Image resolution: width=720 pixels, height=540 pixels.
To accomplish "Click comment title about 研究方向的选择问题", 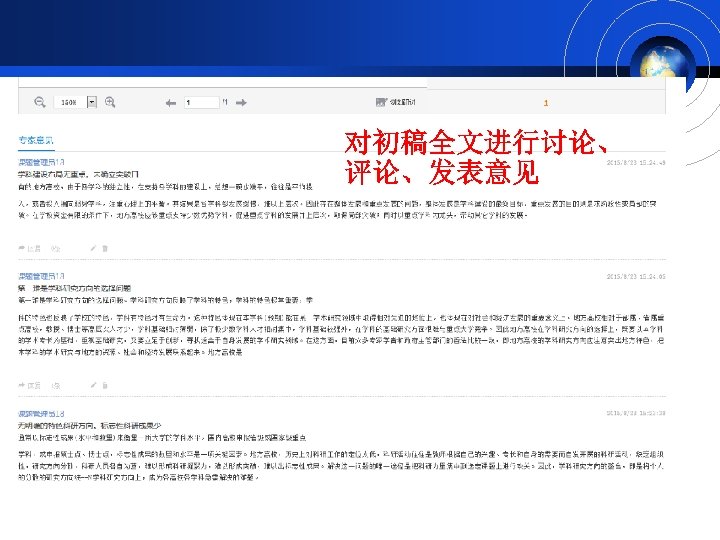I will click(x=75, y=288).
